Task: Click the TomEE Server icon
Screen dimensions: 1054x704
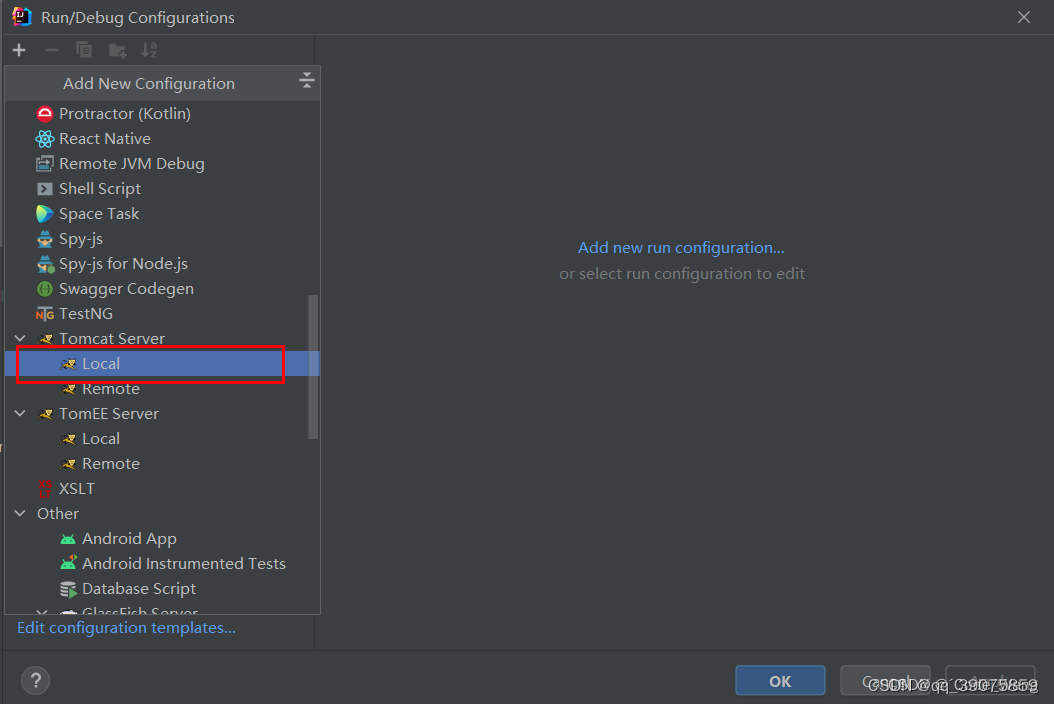Action: click(x=45, y=414)
